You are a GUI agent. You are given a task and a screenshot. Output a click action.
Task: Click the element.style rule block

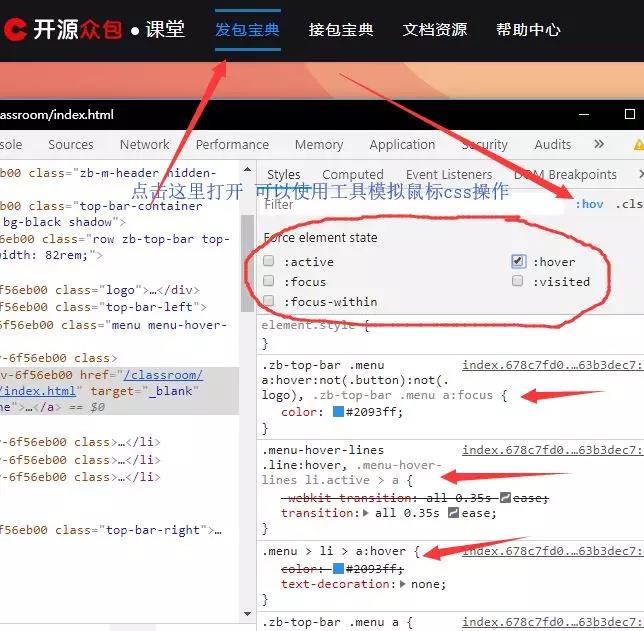tap(451, 334)
